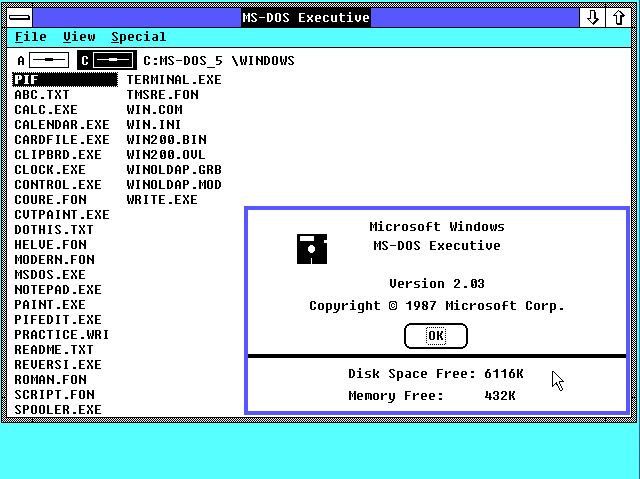The height and width of the screenshot is (479, 640).
Task: Click the Copyright 1987 Microsoft Corp. line
Action: (437, 306)
